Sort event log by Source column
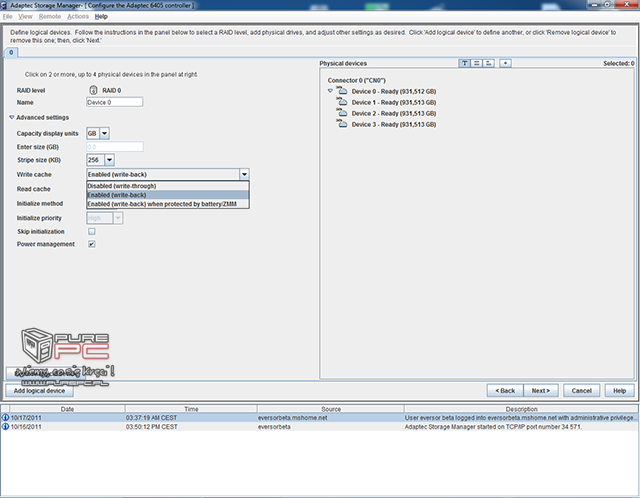This screenshot has width=640, height=498. [331, 409]
